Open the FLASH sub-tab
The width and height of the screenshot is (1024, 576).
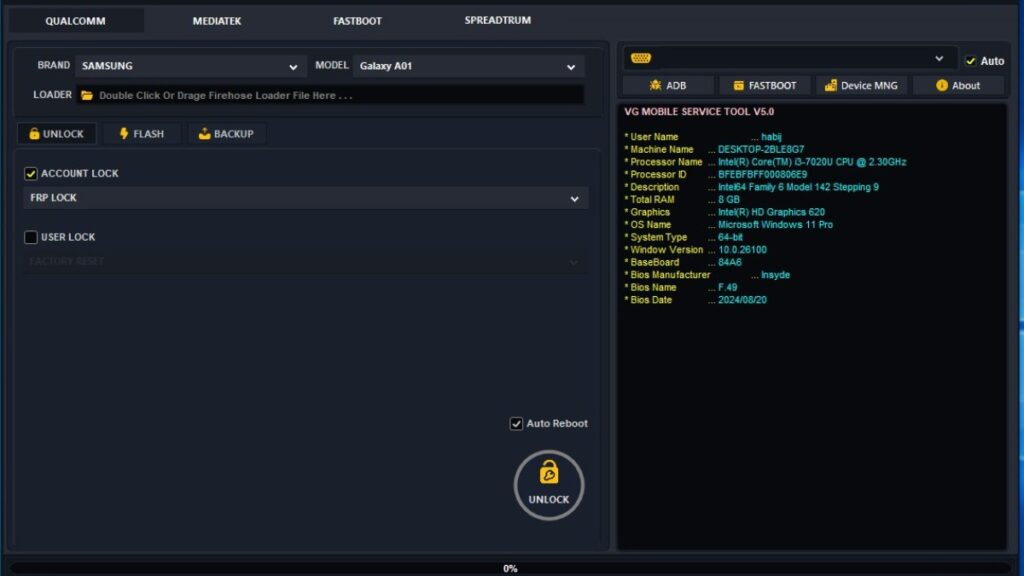141,134
